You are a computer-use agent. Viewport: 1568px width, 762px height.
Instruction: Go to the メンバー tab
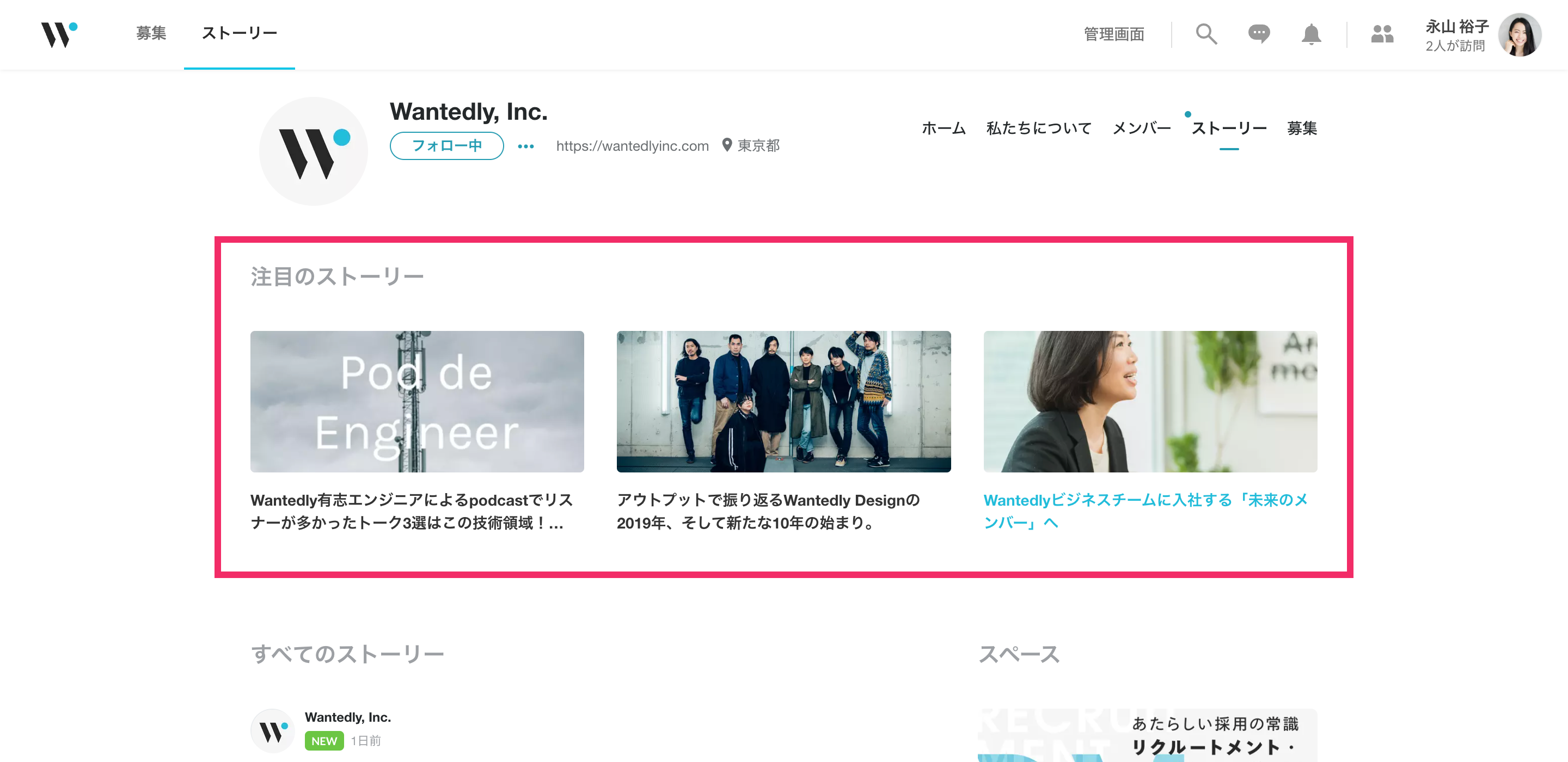[1141, 128]
